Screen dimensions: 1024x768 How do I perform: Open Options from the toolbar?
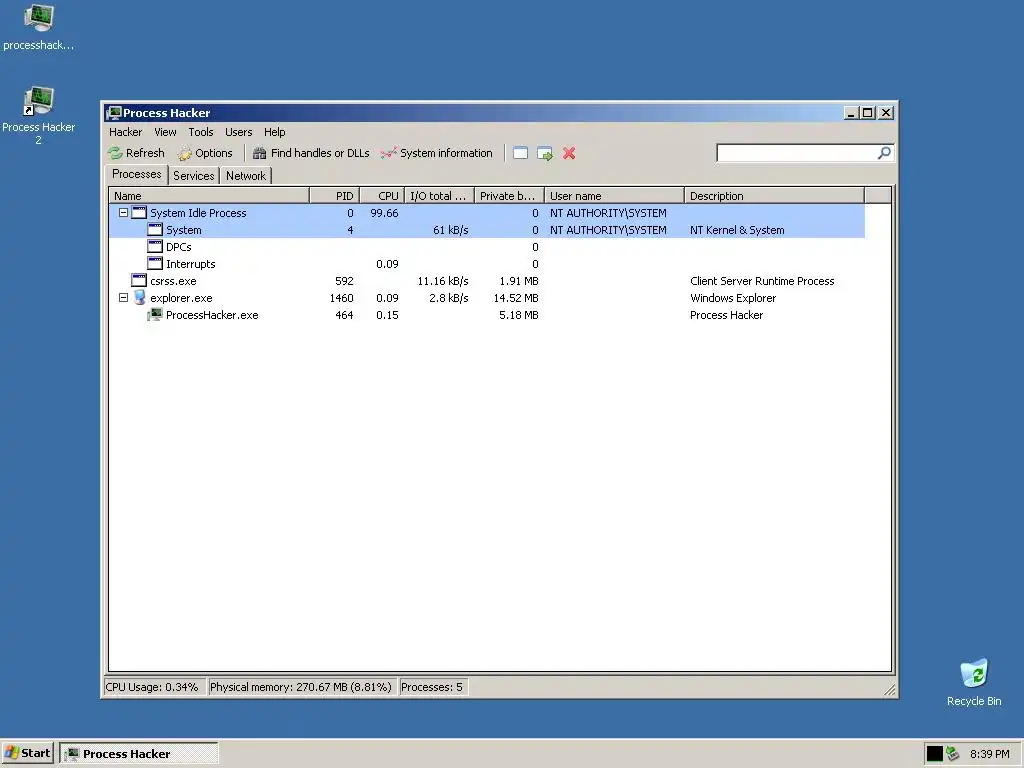pyautogui.click(x=204, y=153)
